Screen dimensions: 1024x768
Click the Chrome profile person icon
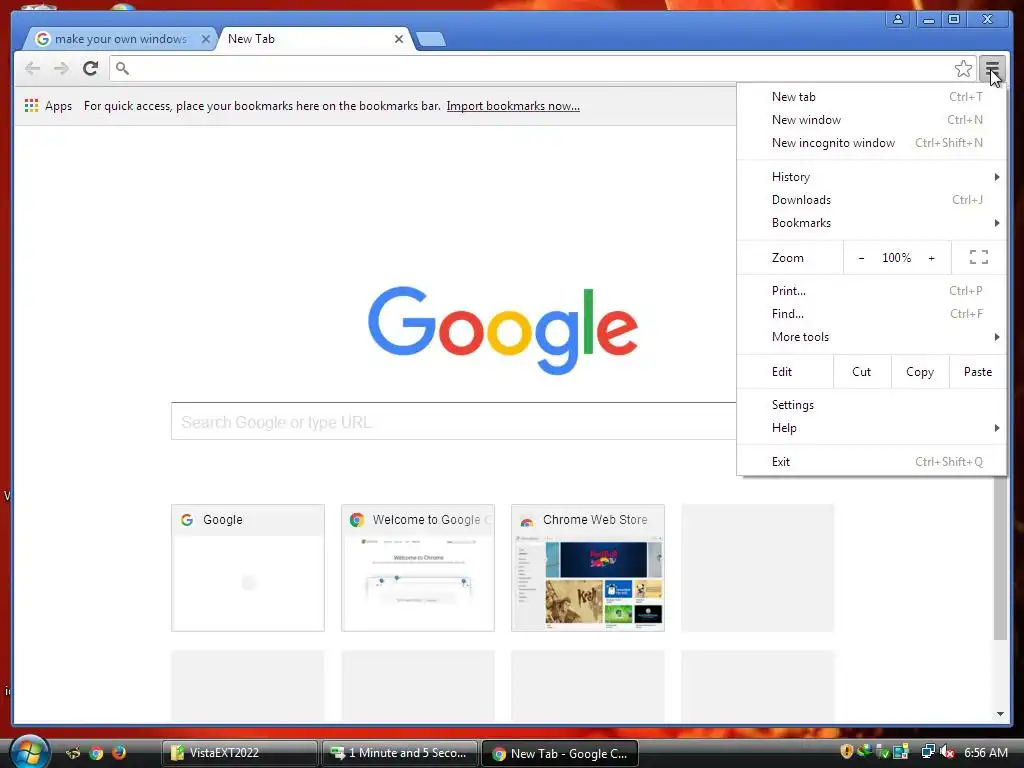pos(898,19)
